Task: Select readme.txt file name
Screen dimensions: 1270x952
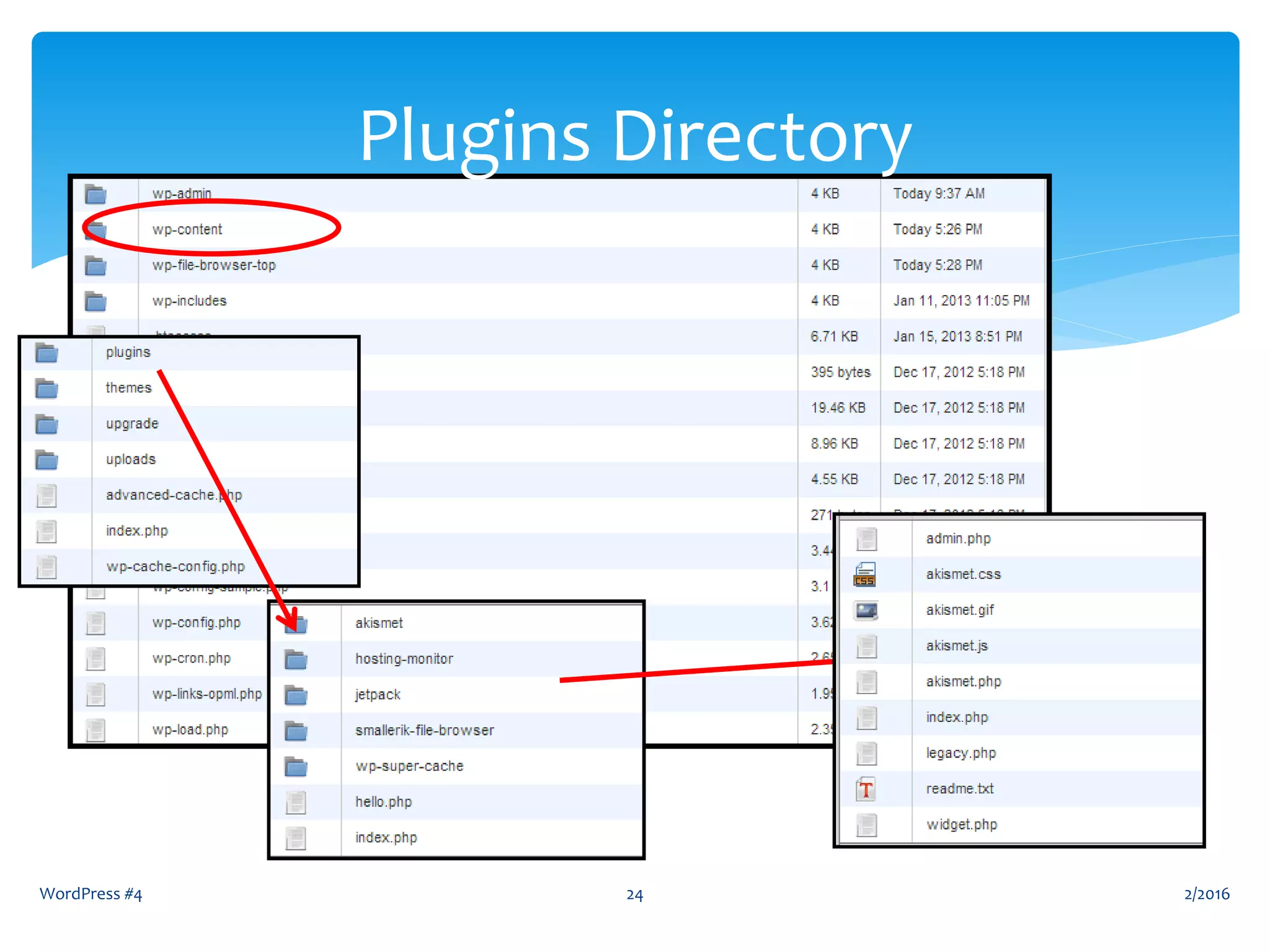Action: 959,789
